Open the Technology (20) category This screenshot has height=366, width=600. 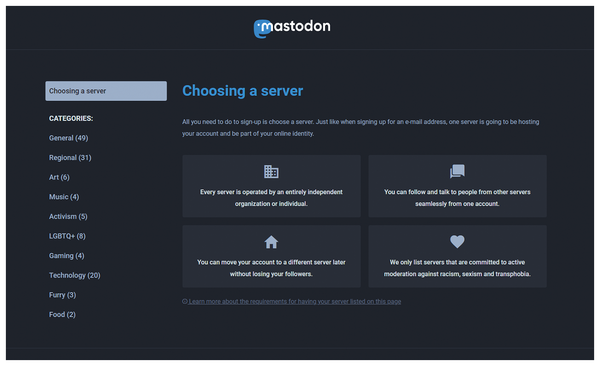click(75, 275)
